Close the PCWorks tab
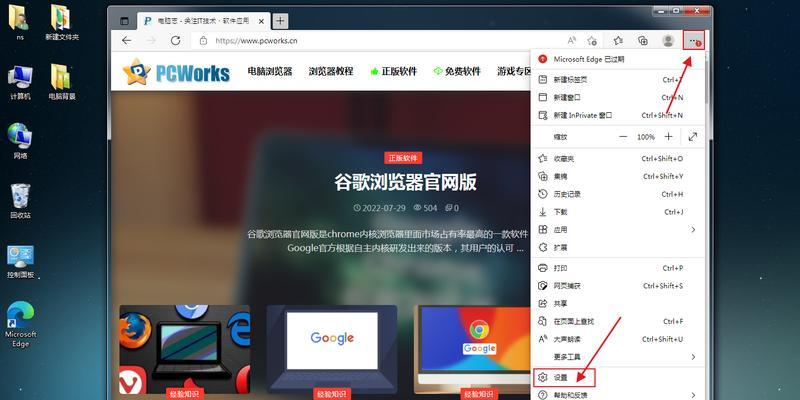The width and height of the screenshot is (800, 400). pyautogui.click(x=262, y=21)
